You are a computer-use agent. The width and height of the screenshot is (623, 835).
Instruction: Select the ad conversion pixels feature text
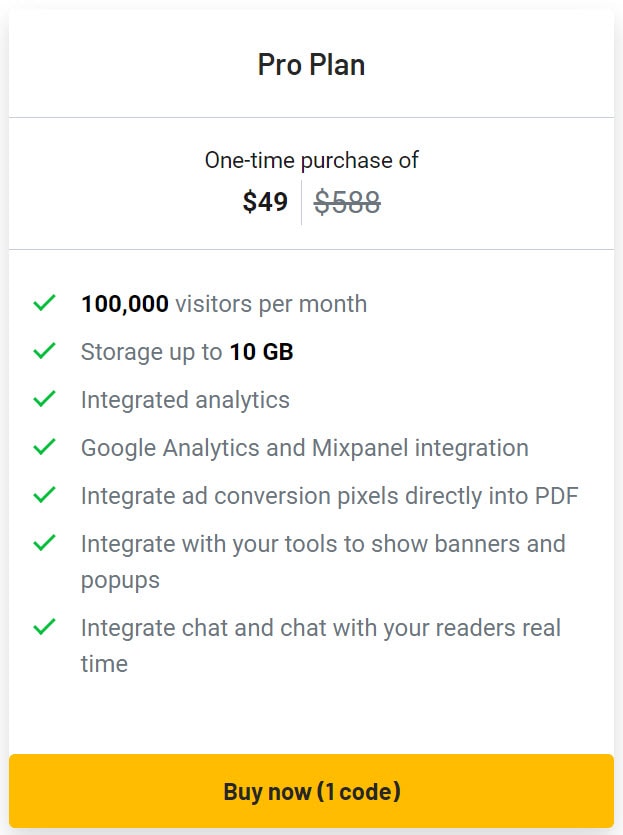tap(329, 496)
